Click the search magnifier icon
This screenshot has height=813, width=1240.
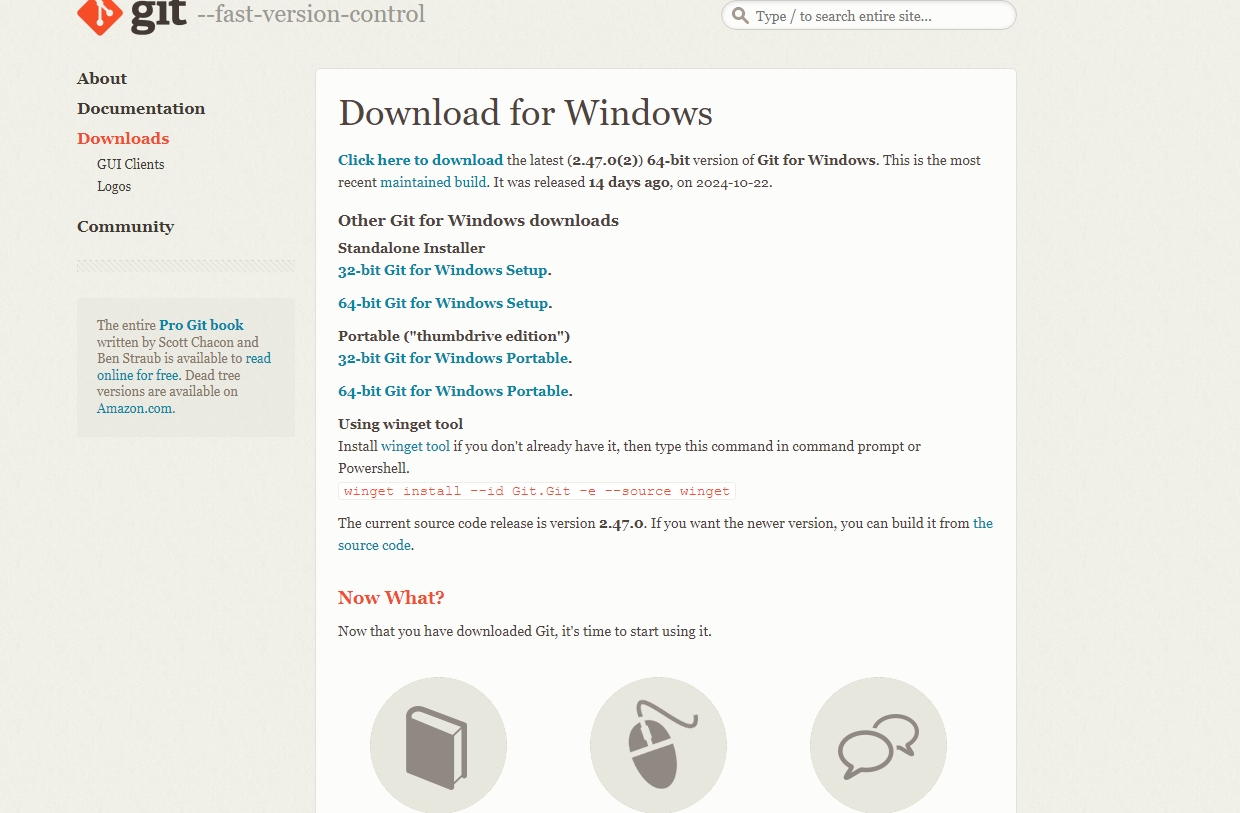coord(740,16)
